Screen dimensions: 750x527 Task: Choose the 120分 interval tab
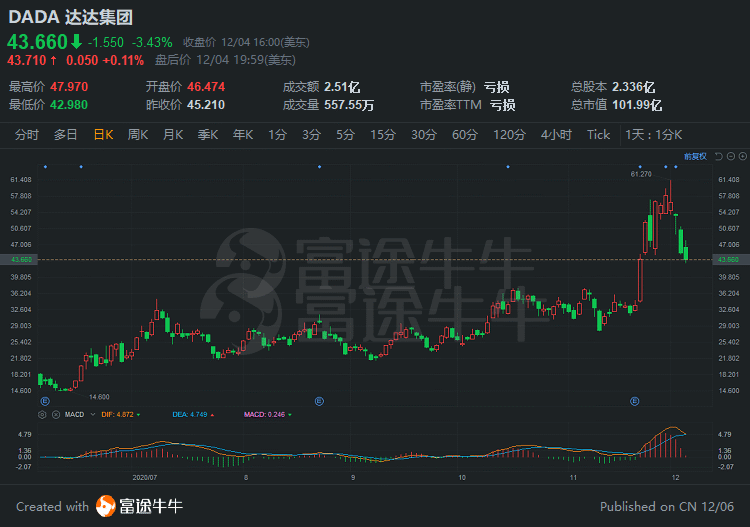509,135
